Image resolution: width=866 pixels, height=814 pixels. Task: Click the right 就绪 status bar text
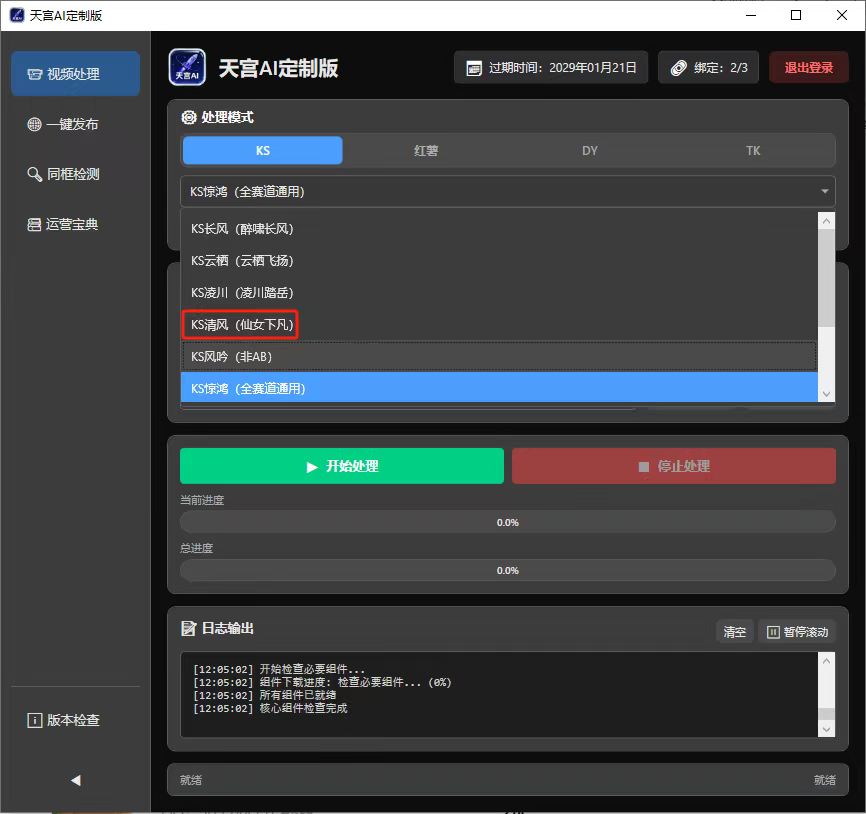pyautogui.click(x=825, y=780)
